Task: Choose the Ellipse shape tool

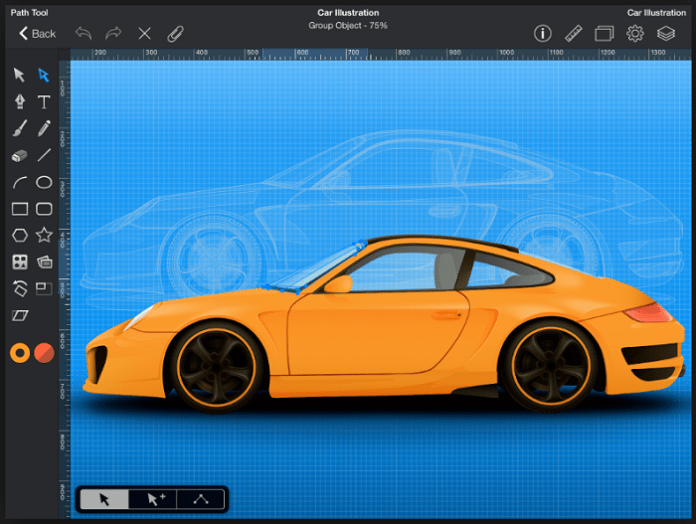Action: click(x=44, y=182)
